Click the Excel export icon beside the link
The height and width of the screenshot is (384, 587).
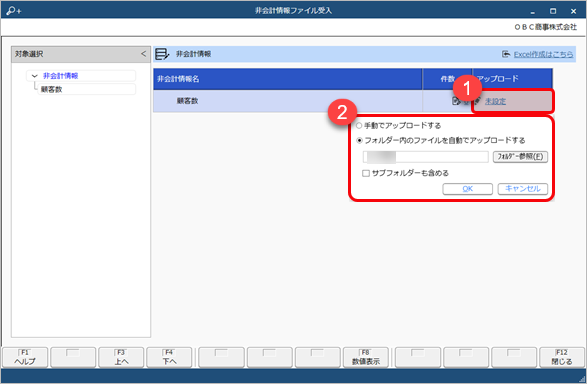pyautogui.click(x=506, y=54)
